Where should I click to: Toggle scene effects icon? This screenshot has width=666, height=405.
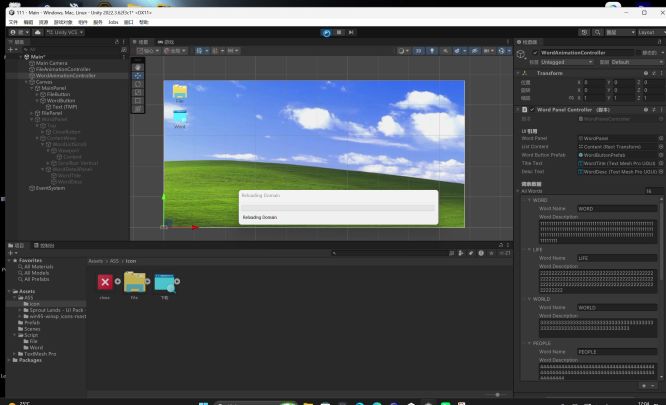(459, 51)
